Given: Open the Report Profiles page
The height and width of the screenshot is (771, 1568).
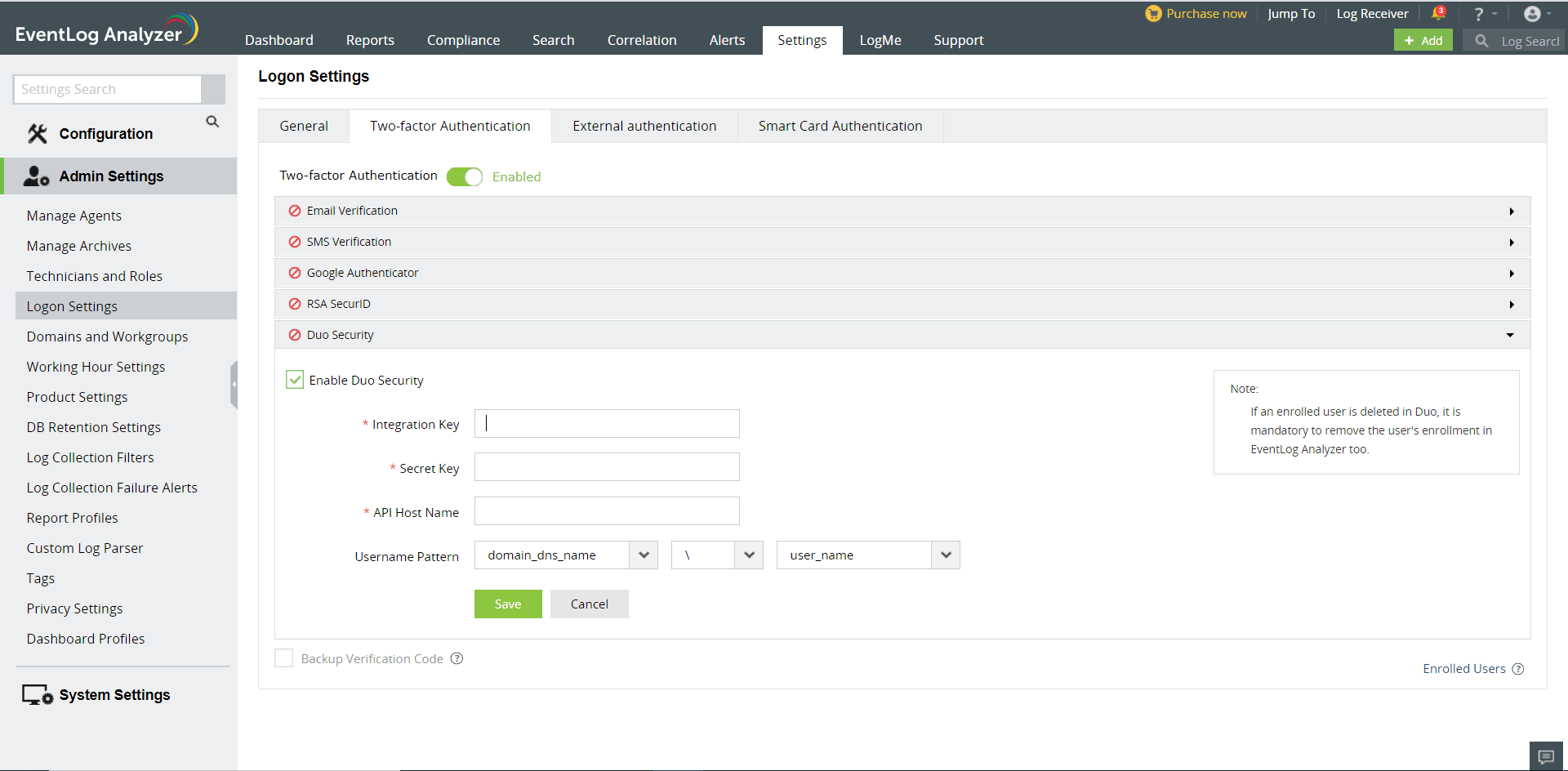Looking at the screenshot, I should pyautogui.click(x=72, y=518).
